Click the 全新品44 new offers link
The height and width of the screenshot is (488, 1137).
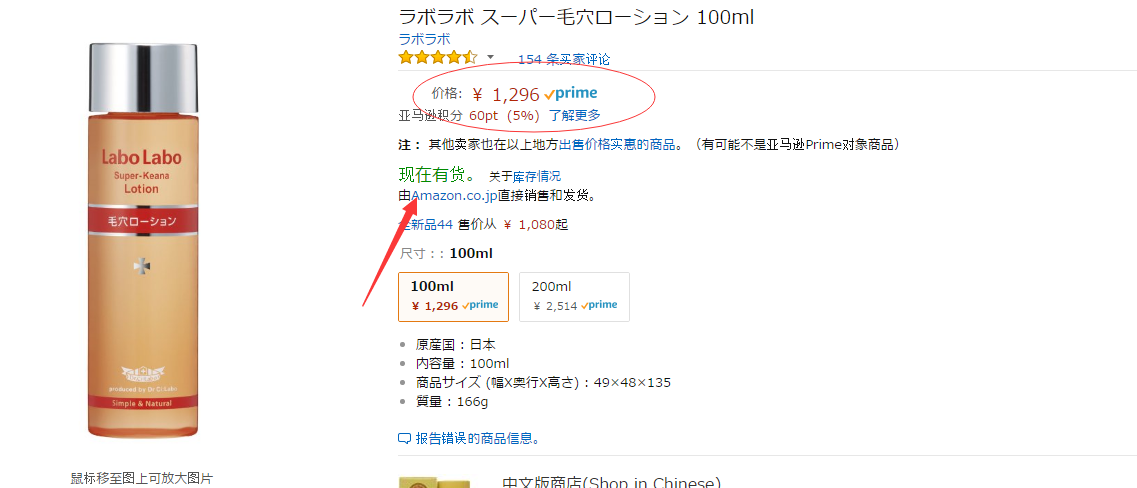tap(426, 225)
